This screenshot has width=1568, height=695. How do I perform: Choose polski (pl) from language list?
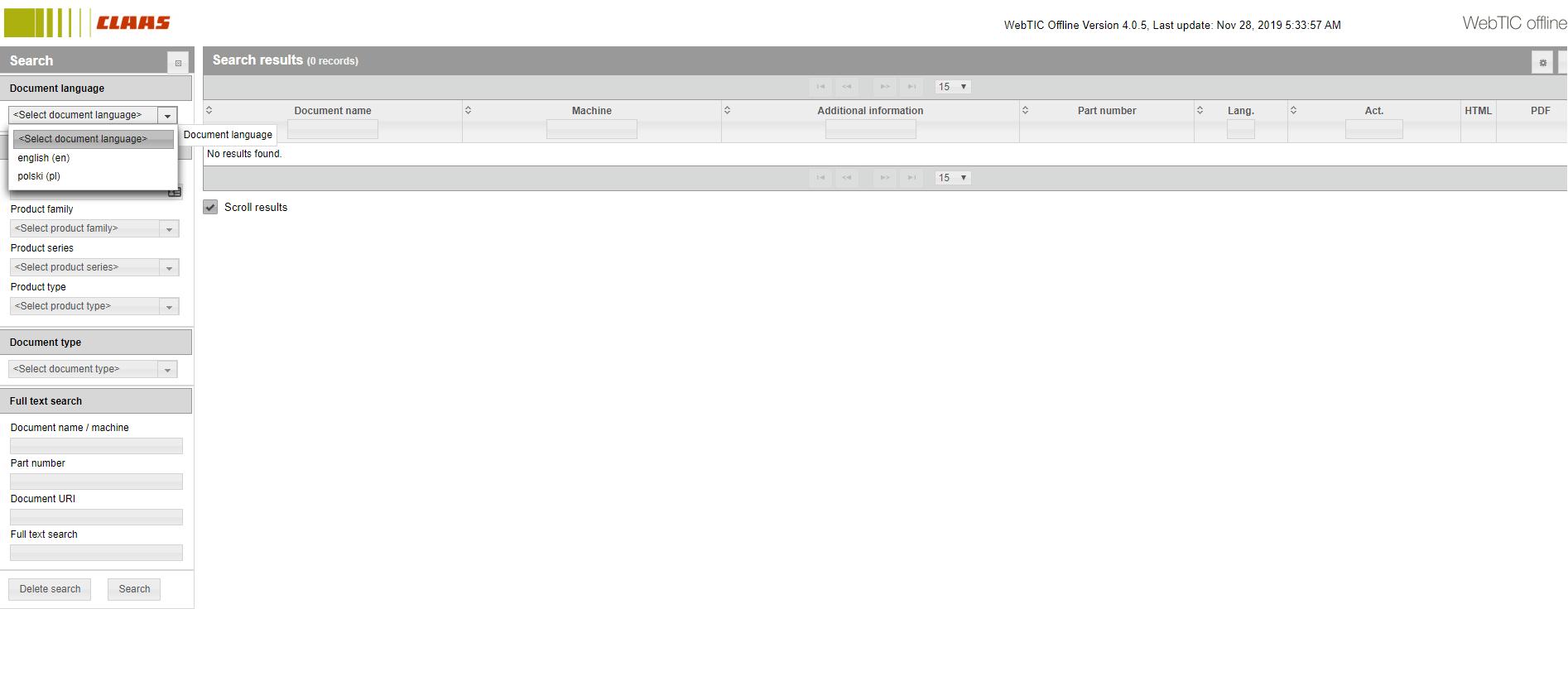(x=94, y=176)
